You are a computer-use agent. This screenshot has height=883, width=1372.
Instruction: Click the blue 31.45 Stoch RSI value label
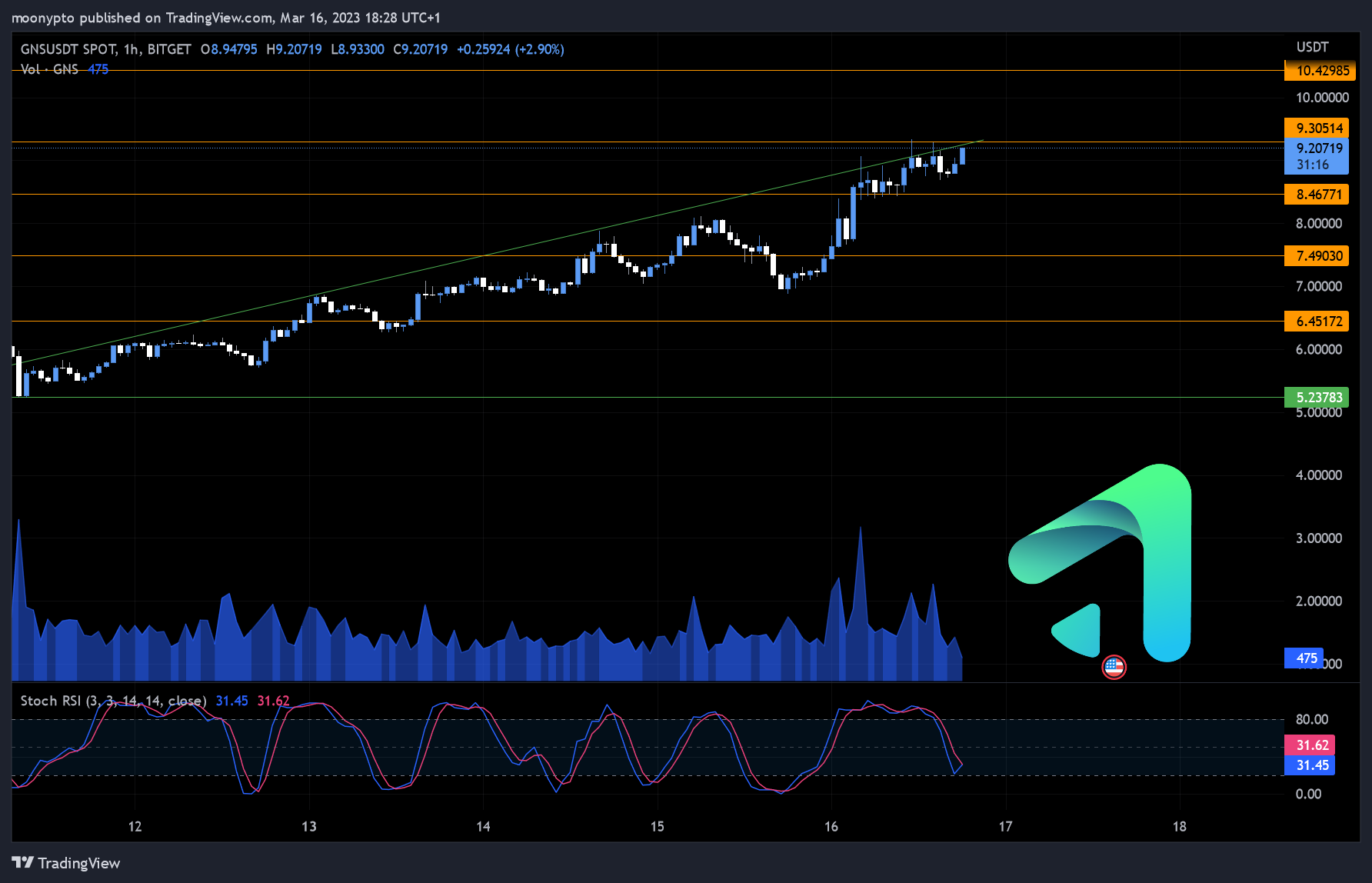[1310, 765]
